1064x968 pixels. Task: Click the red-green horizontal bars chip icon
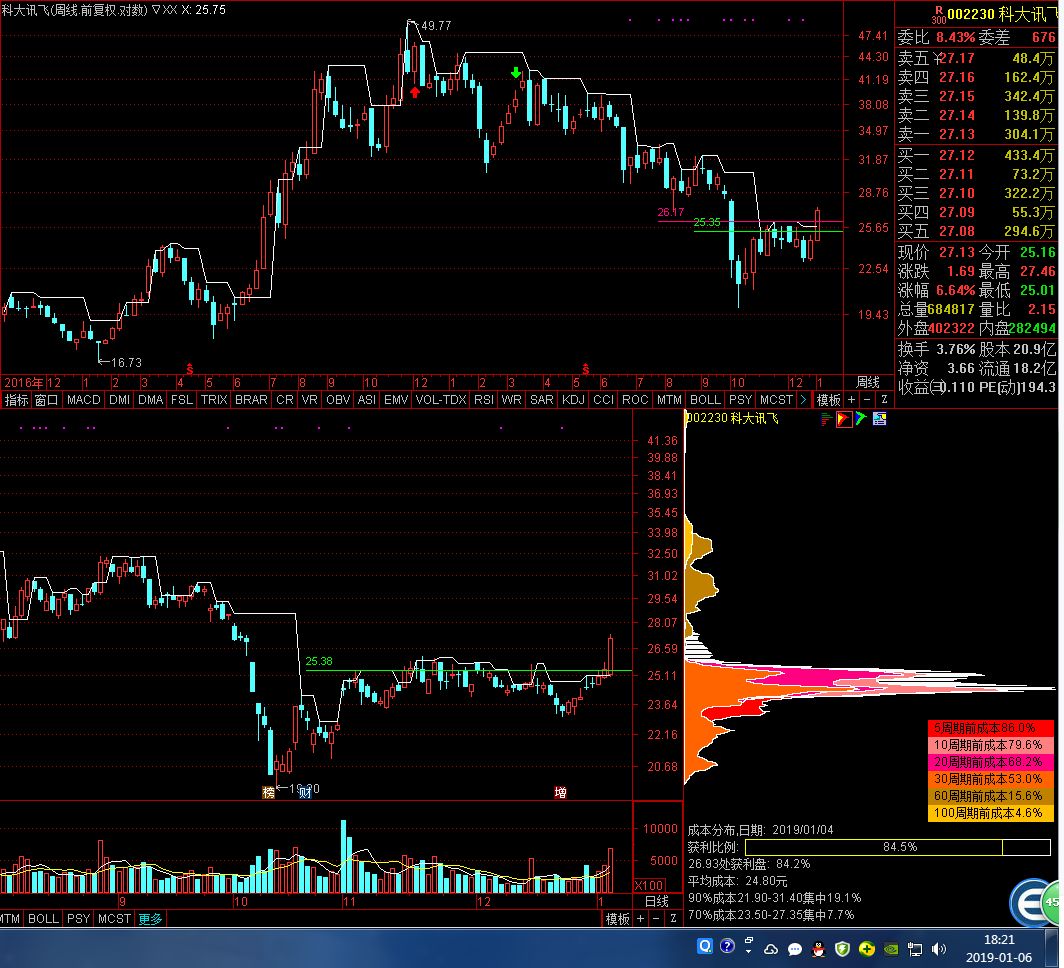click(x=826, y=419)
